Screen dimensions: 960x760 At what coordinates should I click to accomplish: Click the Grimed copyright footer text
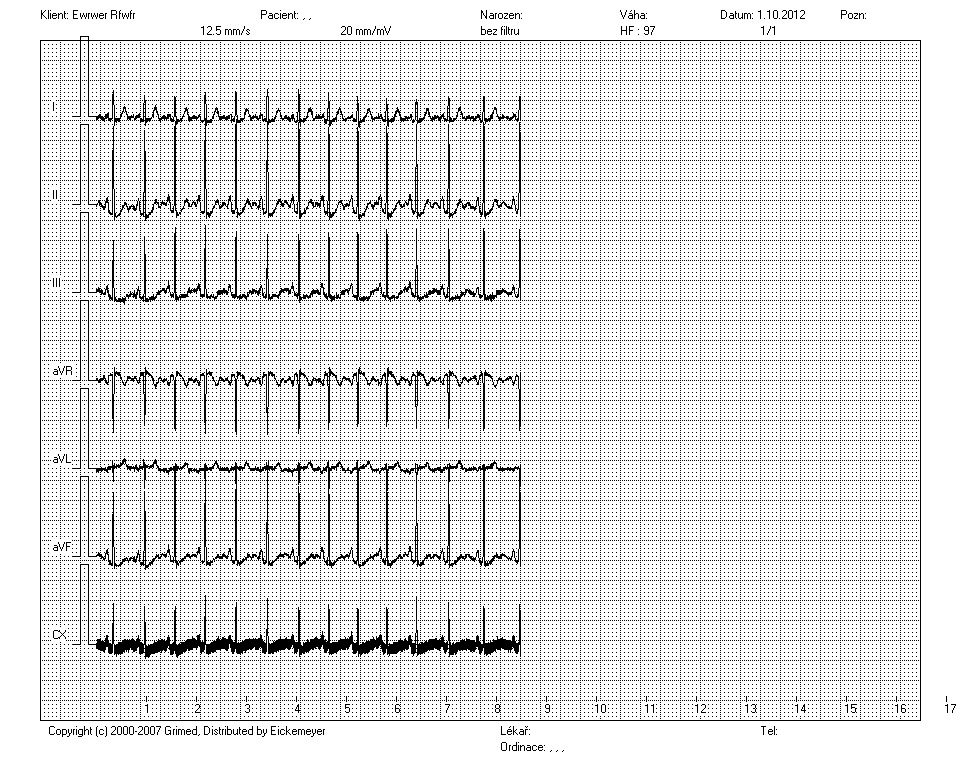point(187,731)
